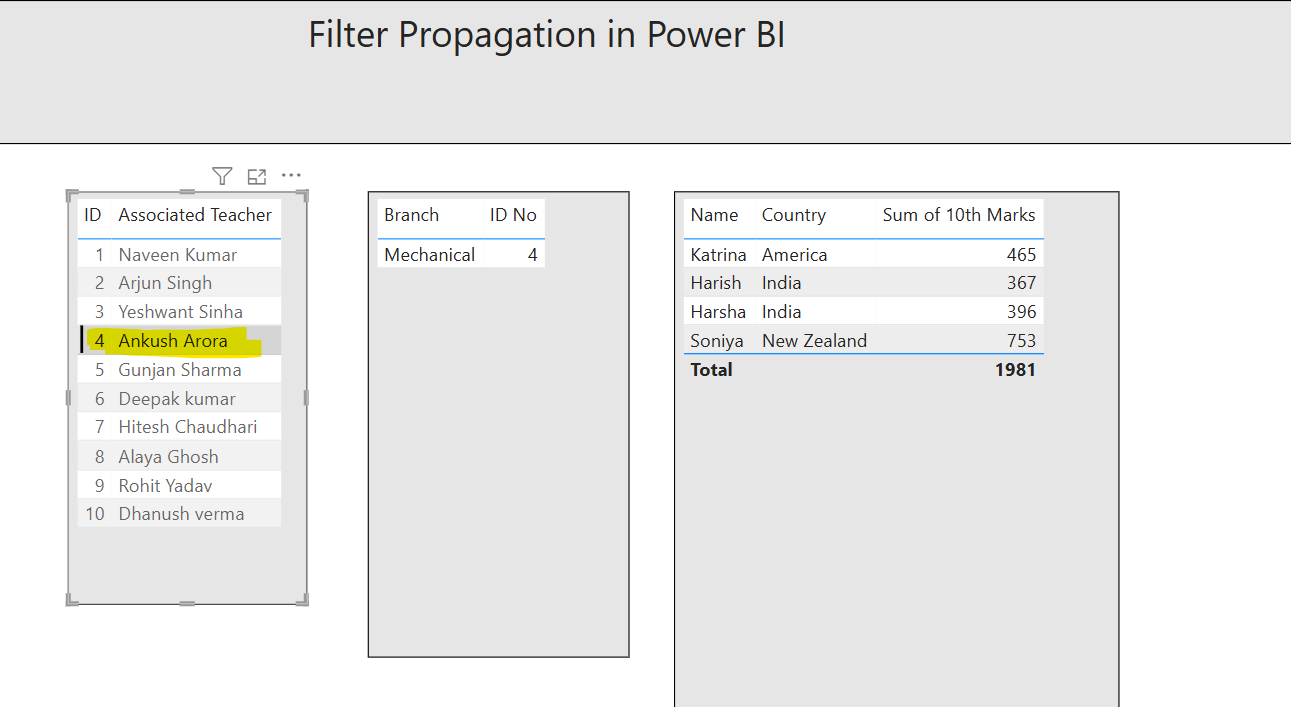This screenshot has width=1291, height=707.
Task: Enter focus mode on the teacher visual
Action: point(256,175)
